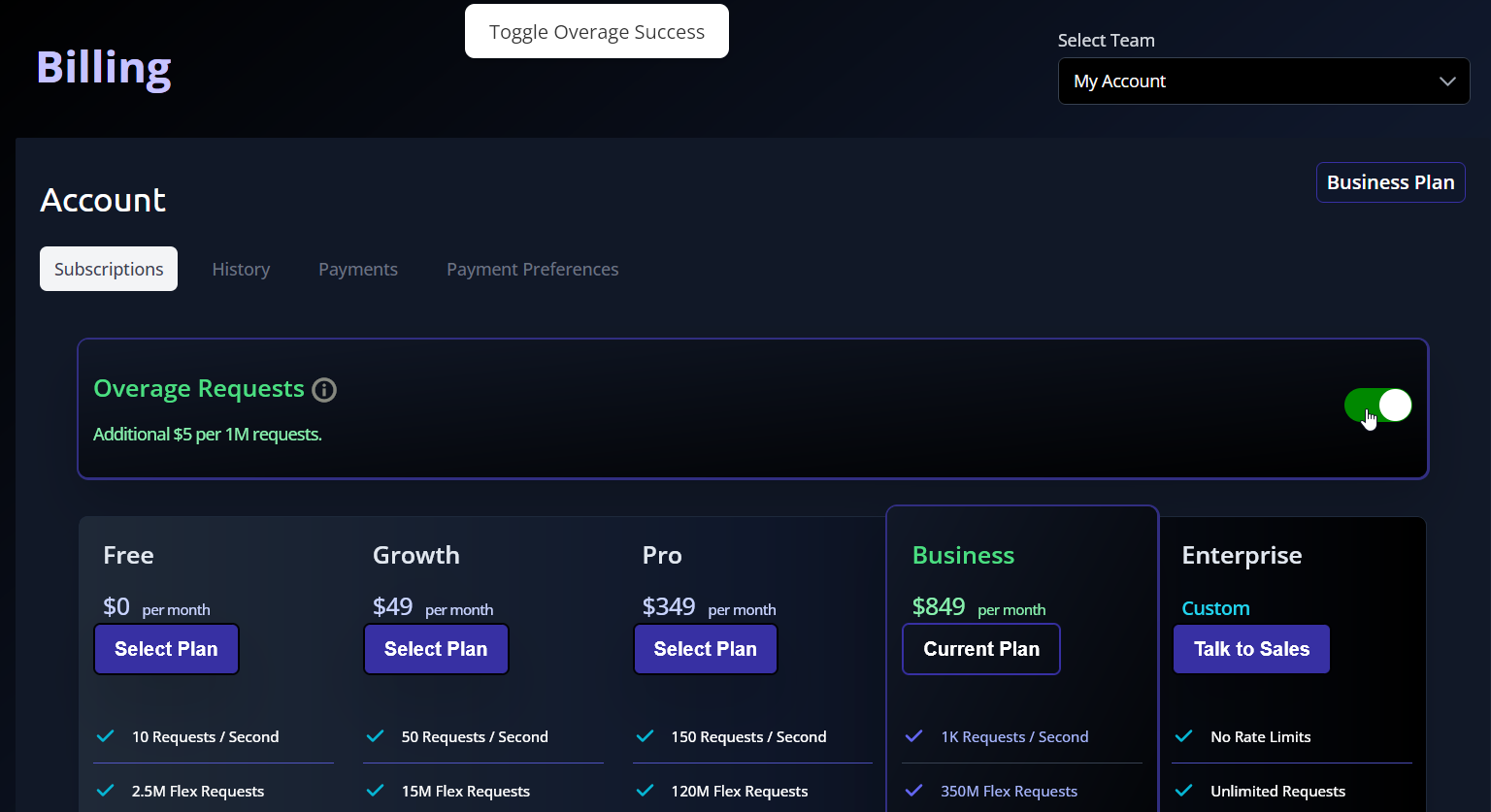Click the chevron arrow in My Account selector
1491x812 pixels.
[1447, 81]
